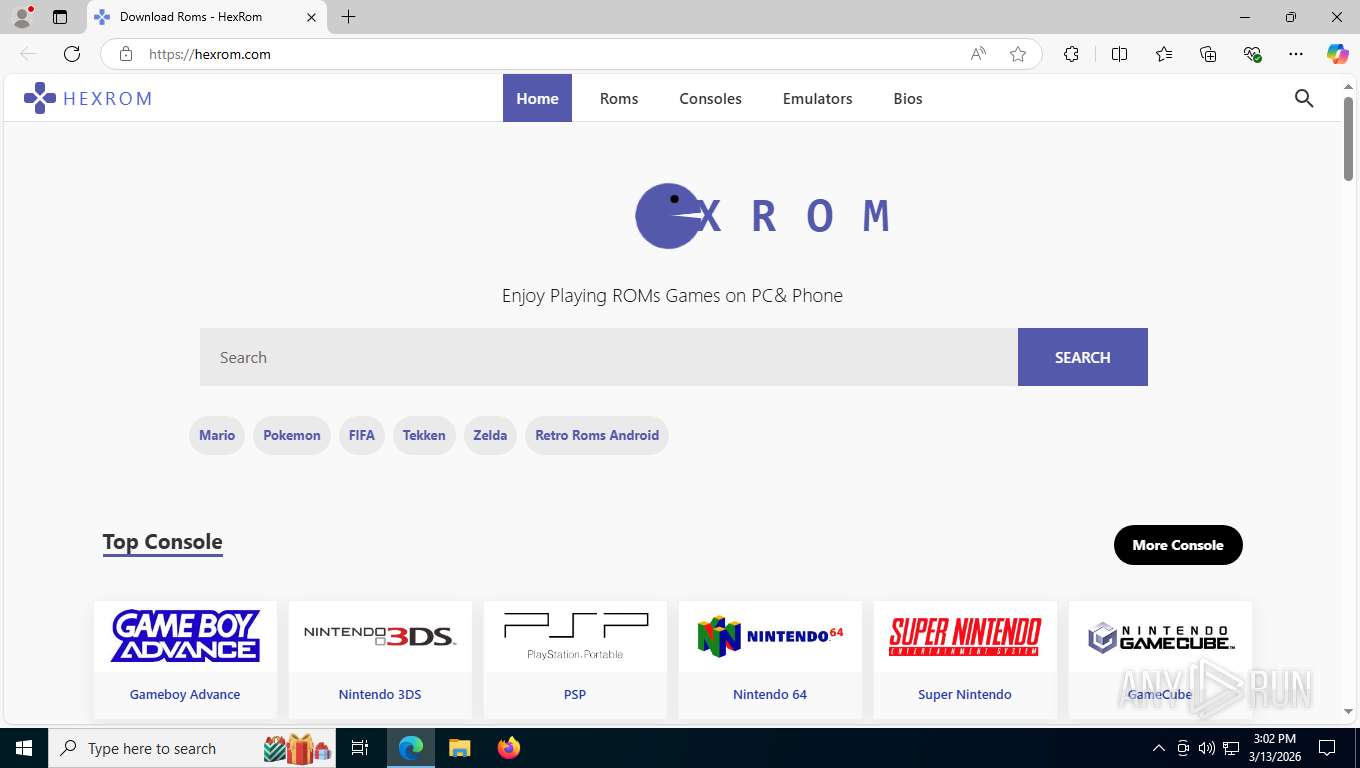Open File Explorer from the taskbar
This screenshot has width=1360, height=768.
(x=459, y=748)
